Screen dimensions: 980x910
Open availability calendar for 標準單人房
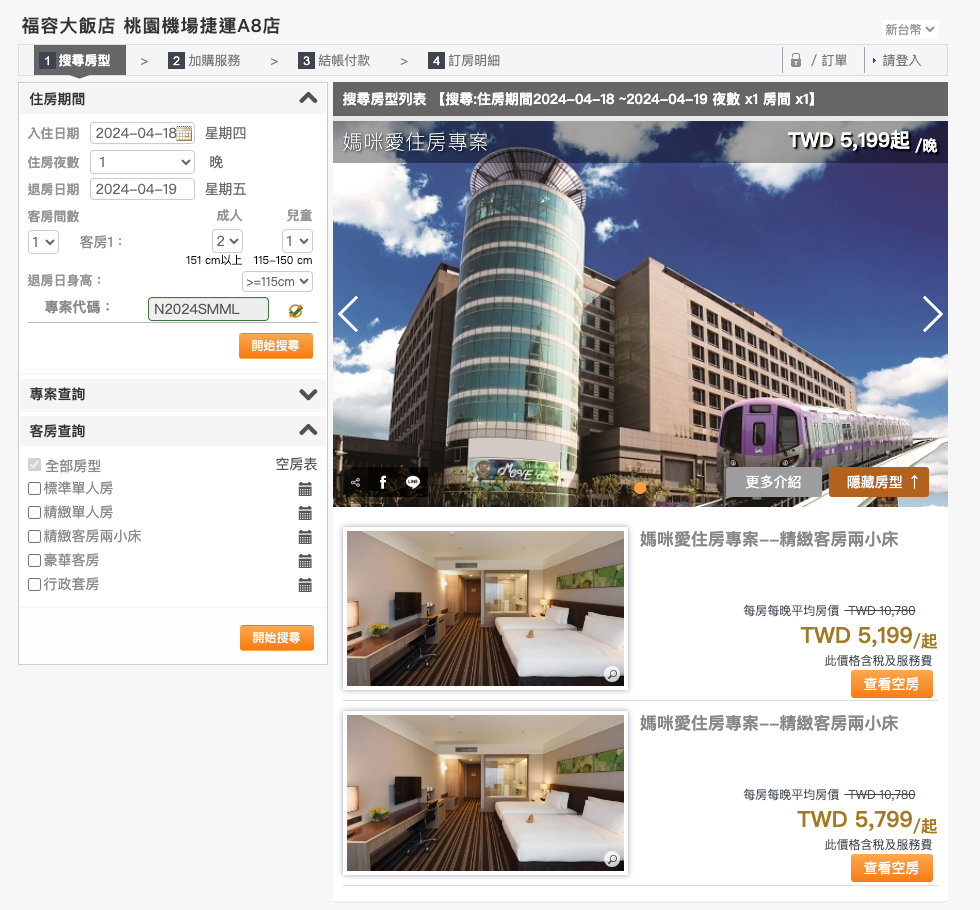[x=305, y=489]
